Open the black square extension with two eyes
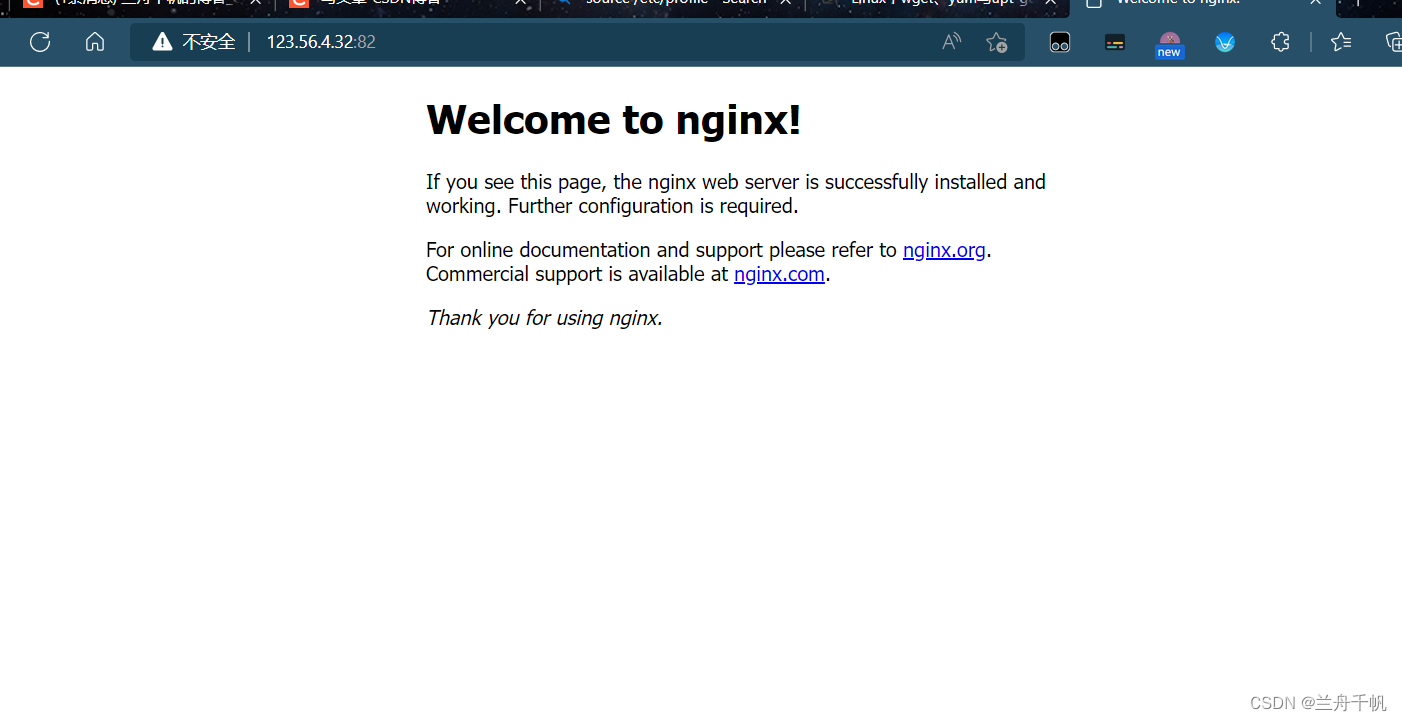Screen dimensions: 1402x721 tap(1060, 42)
